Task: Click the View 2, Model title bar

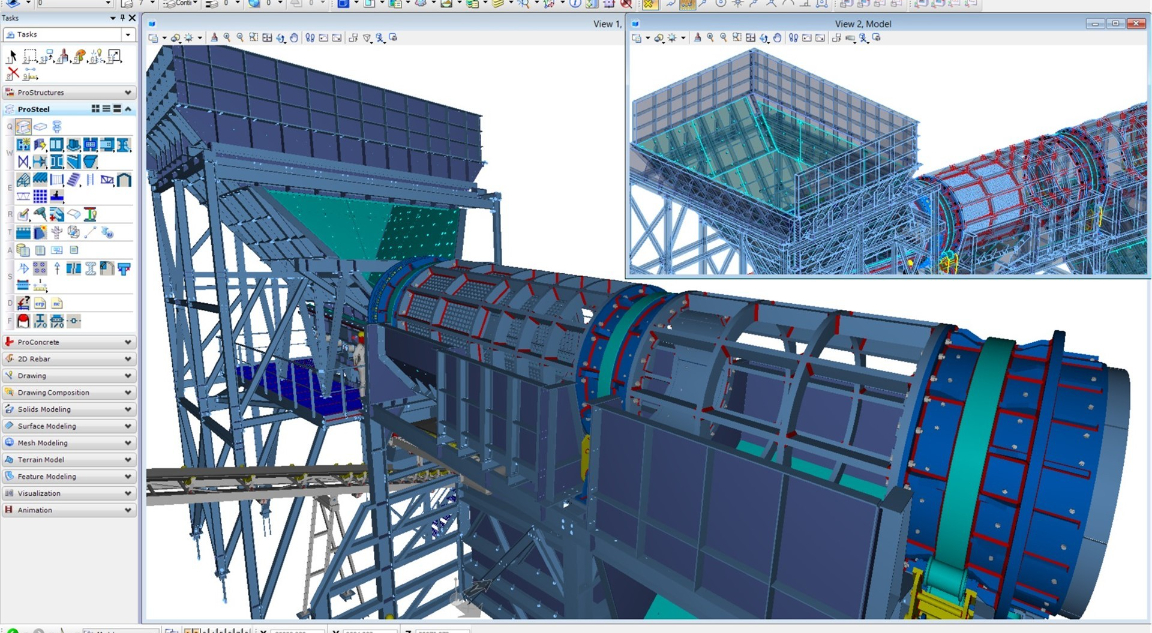Action: coord(863,23)
